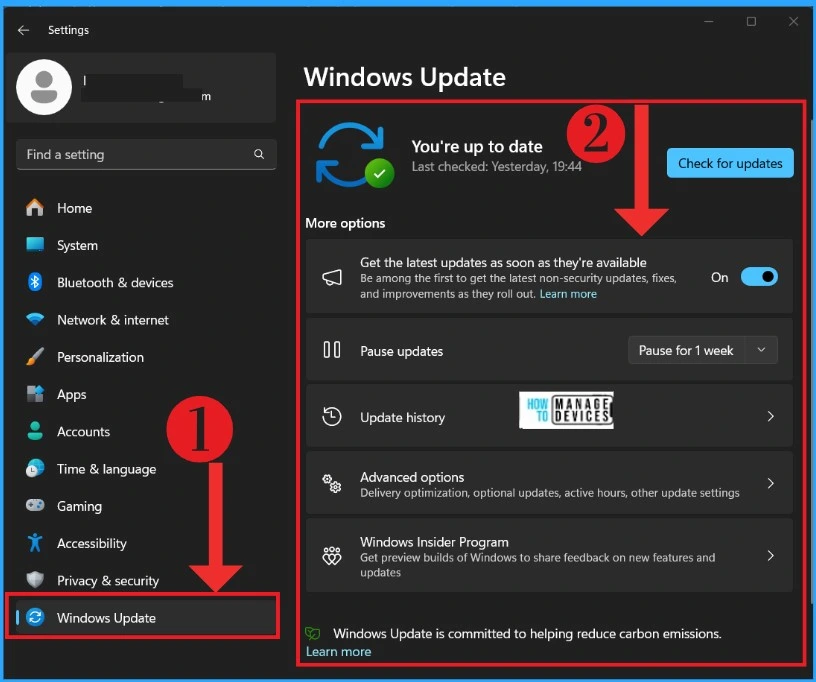Click the Home house icon
The width and height of the screenshot is (816, 682).
tap(35, 208)
